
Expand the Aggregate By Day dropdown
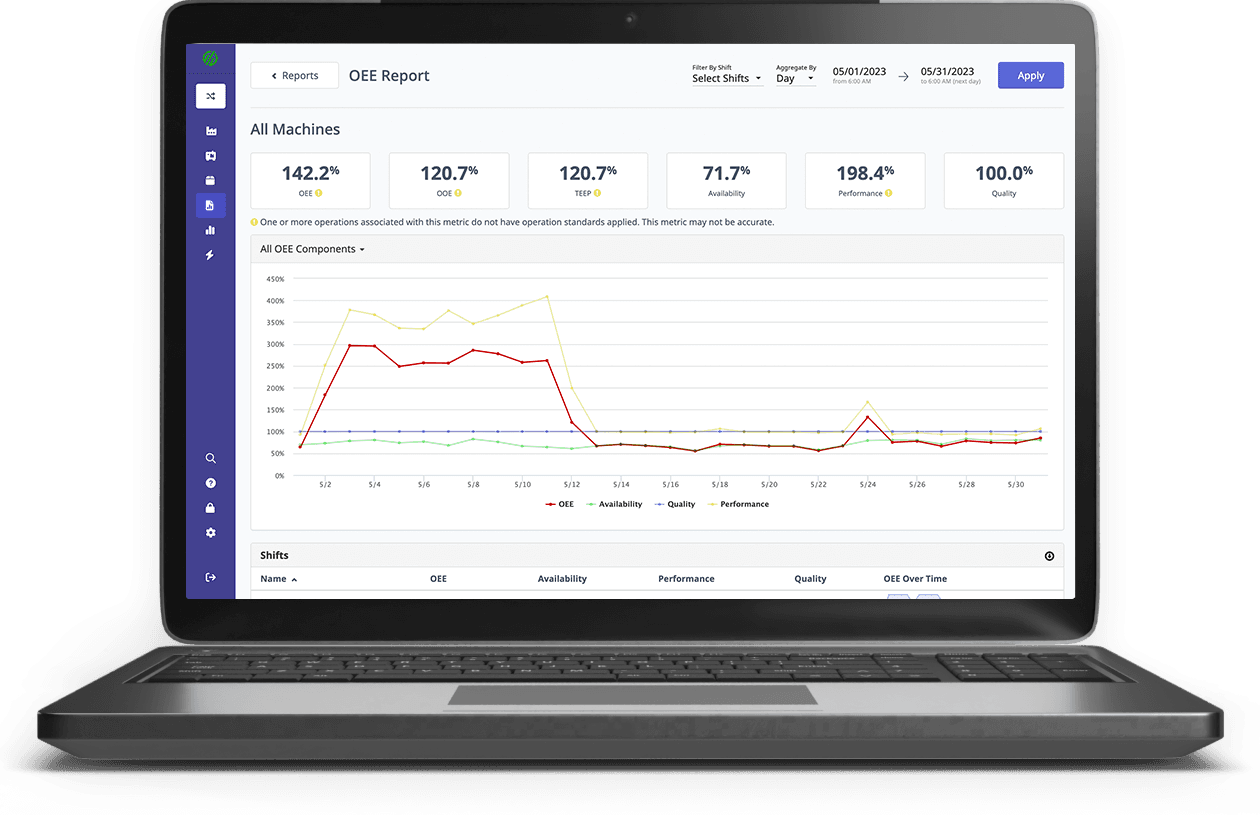point(795,78)
